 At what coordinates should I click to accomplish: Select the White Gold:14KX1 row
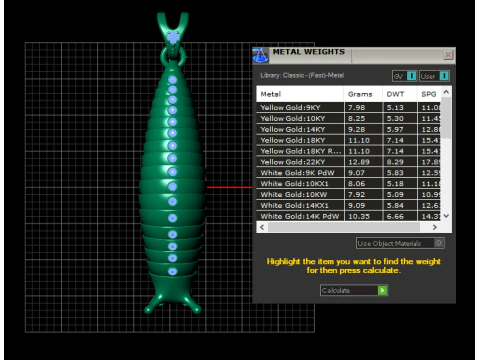349,205
